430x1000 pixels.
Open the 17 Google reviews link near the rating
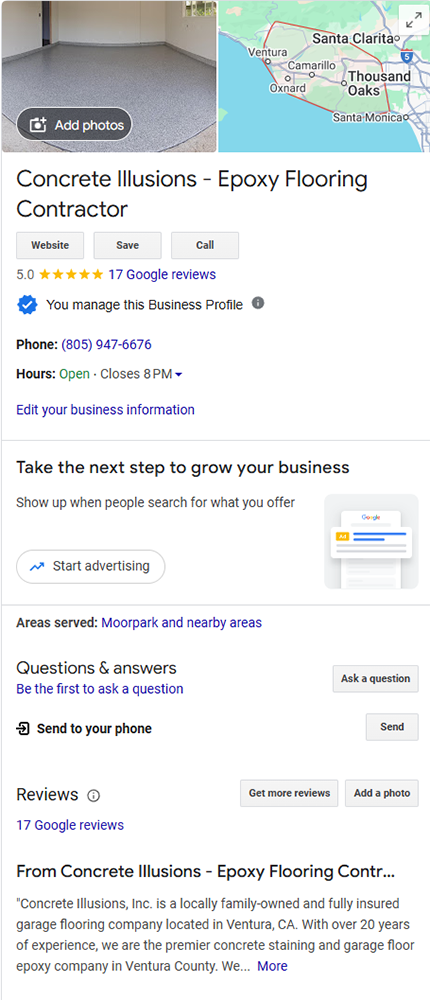click(x=162, y=275)
